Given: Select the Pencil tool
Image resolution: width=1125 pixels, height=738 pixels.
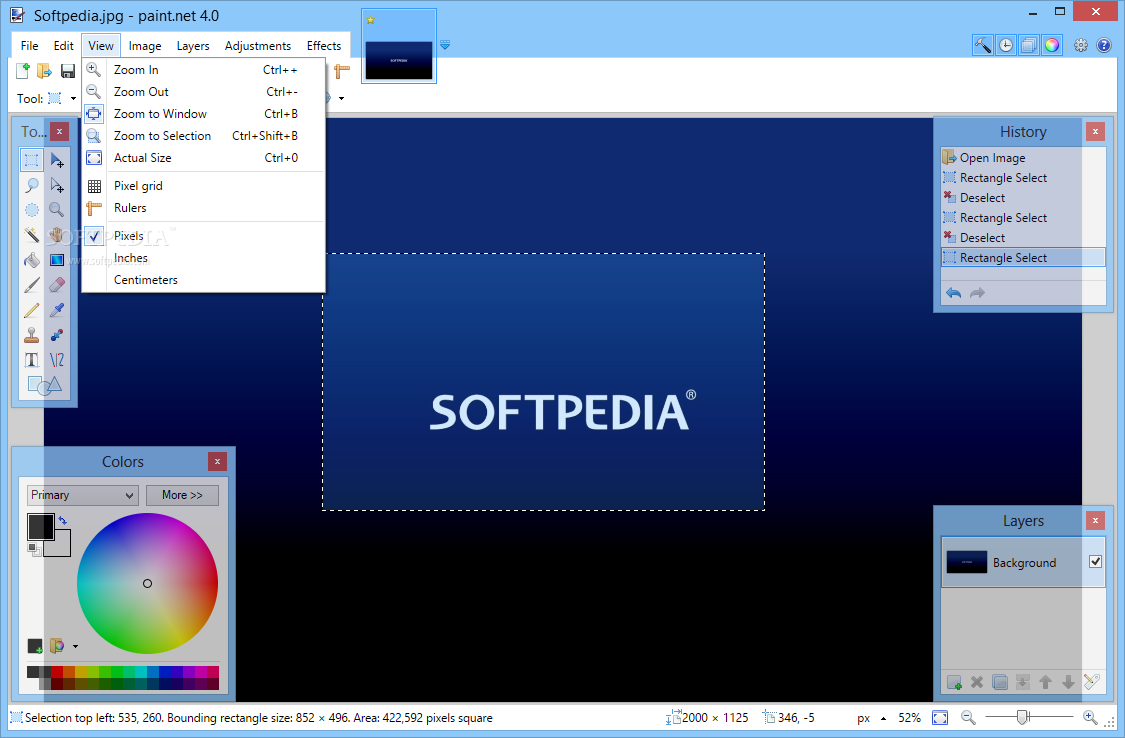Looking at the screenshot, I should pos(32,310).
